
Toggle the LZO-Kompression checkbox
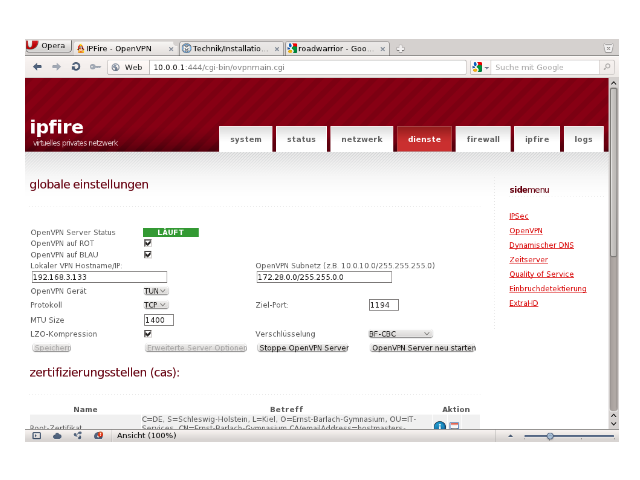[x=148, y=333]
